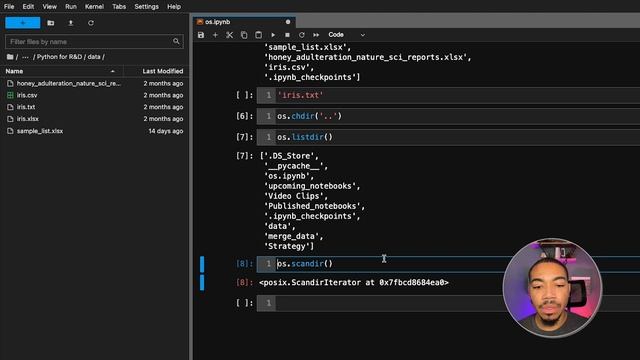This screenshot has height=360, width=640.
Task: Click the os.scandir() code cell
Action: click(448, 264)
